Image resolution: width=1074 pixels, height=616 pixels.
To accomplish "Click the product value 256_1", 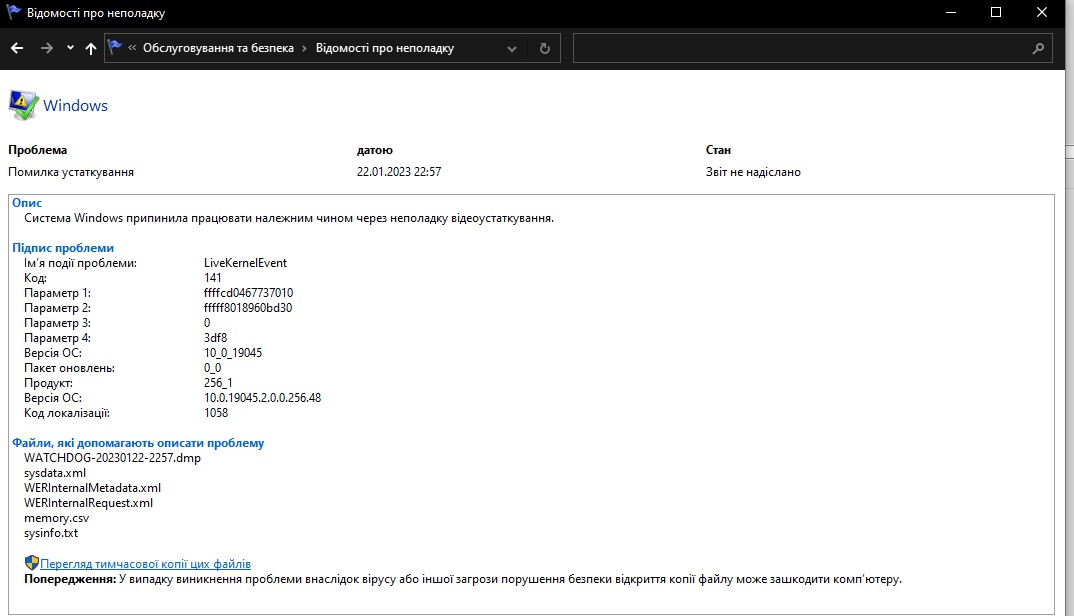I will [x=218, y=382].
